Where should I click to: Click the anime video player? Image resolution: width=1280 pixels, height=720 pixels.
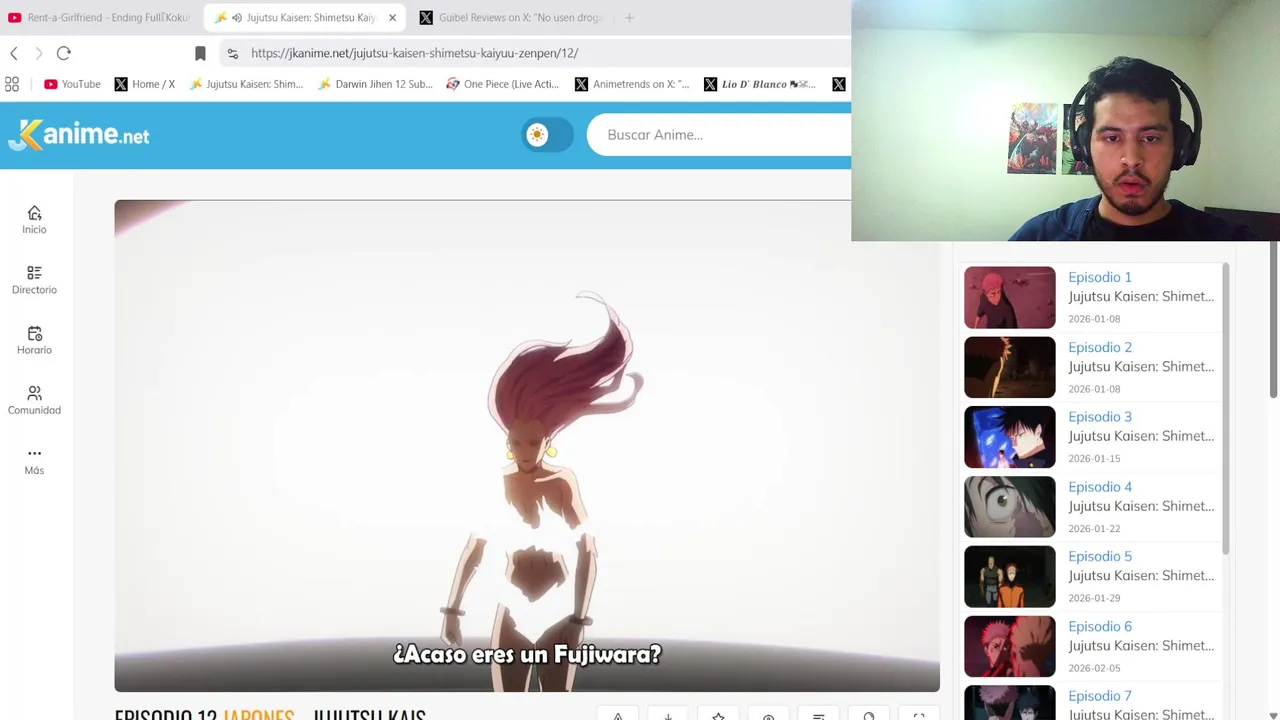pos(527,446)
